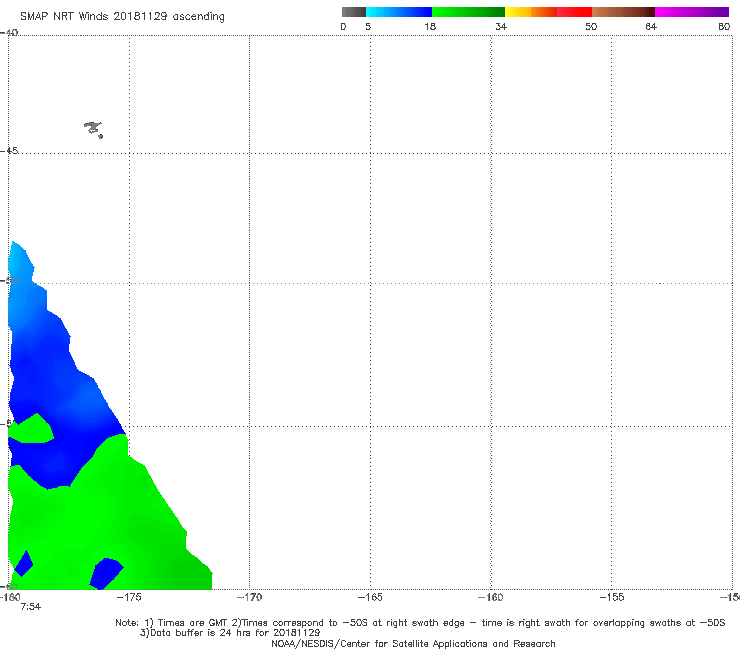Click the green segment of the color bar
The width and height of the screenshot is (740, 650).
(x=468, y=12)
